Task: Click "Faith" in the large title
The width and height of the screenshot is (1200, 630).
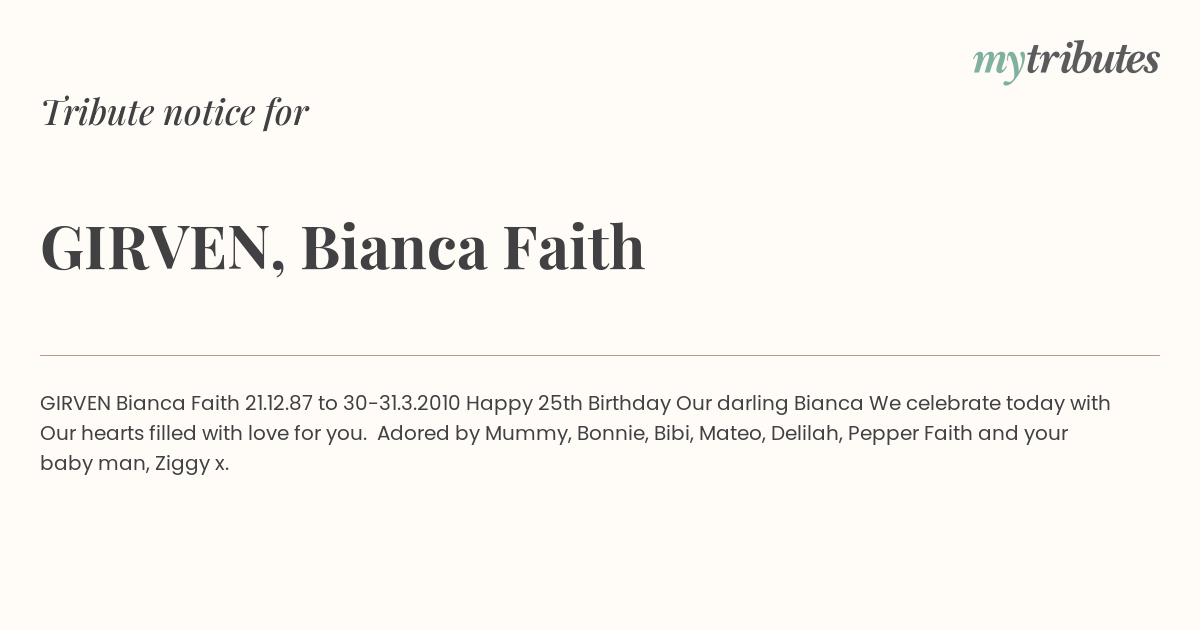Action: pos(573,247)
